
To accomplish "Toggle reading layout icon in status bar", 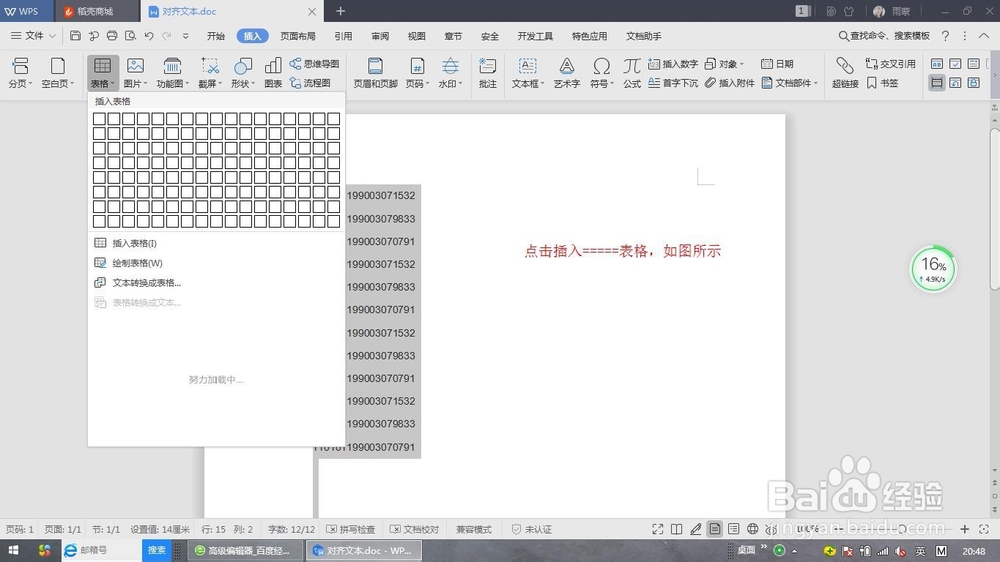I will click(677, 529).
